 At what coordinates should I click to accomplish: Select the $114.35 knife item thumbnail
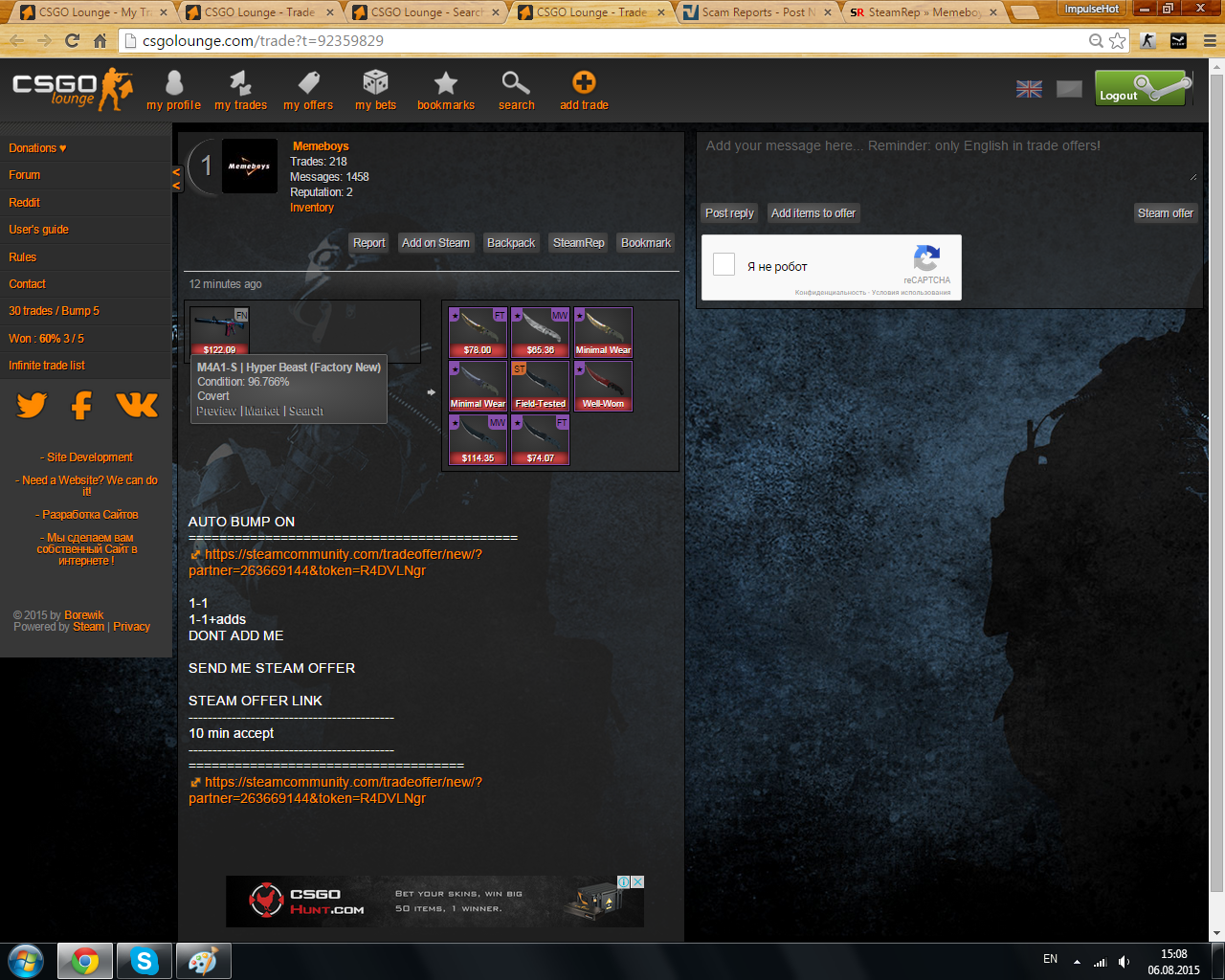[478, 440]
